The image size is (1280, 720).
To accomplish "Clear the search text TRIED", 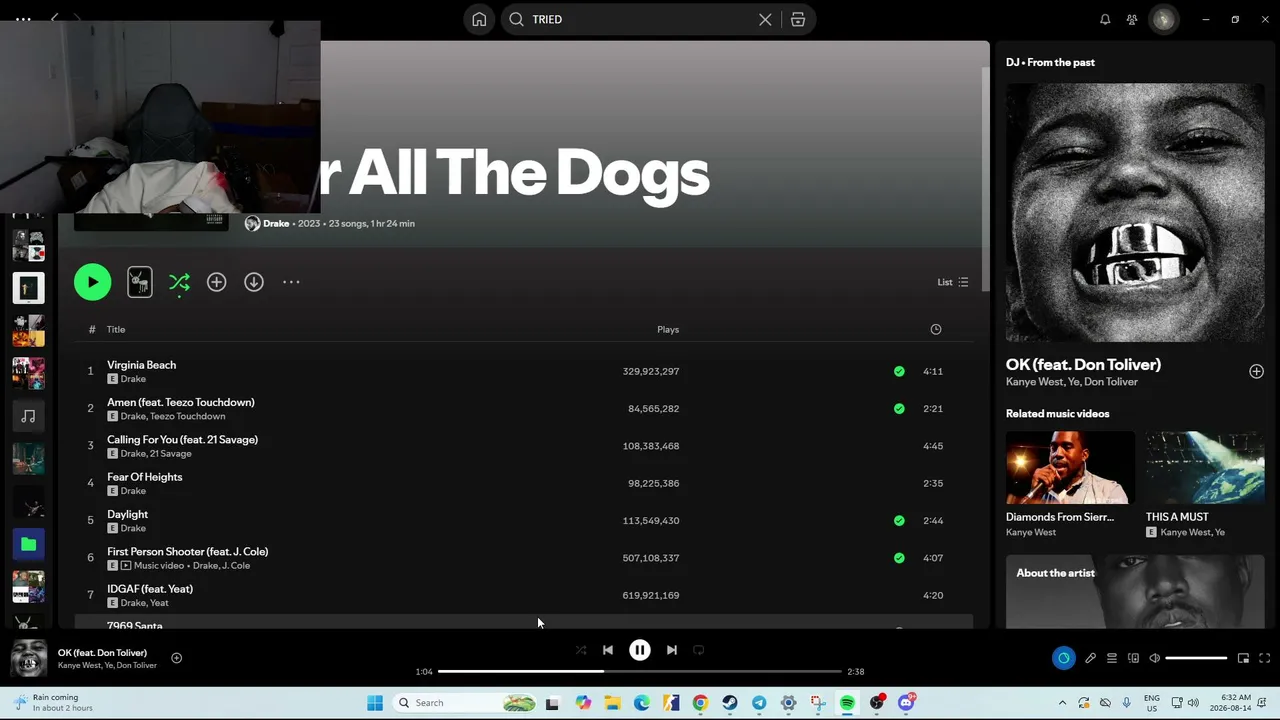I will (x=765, y=19).
